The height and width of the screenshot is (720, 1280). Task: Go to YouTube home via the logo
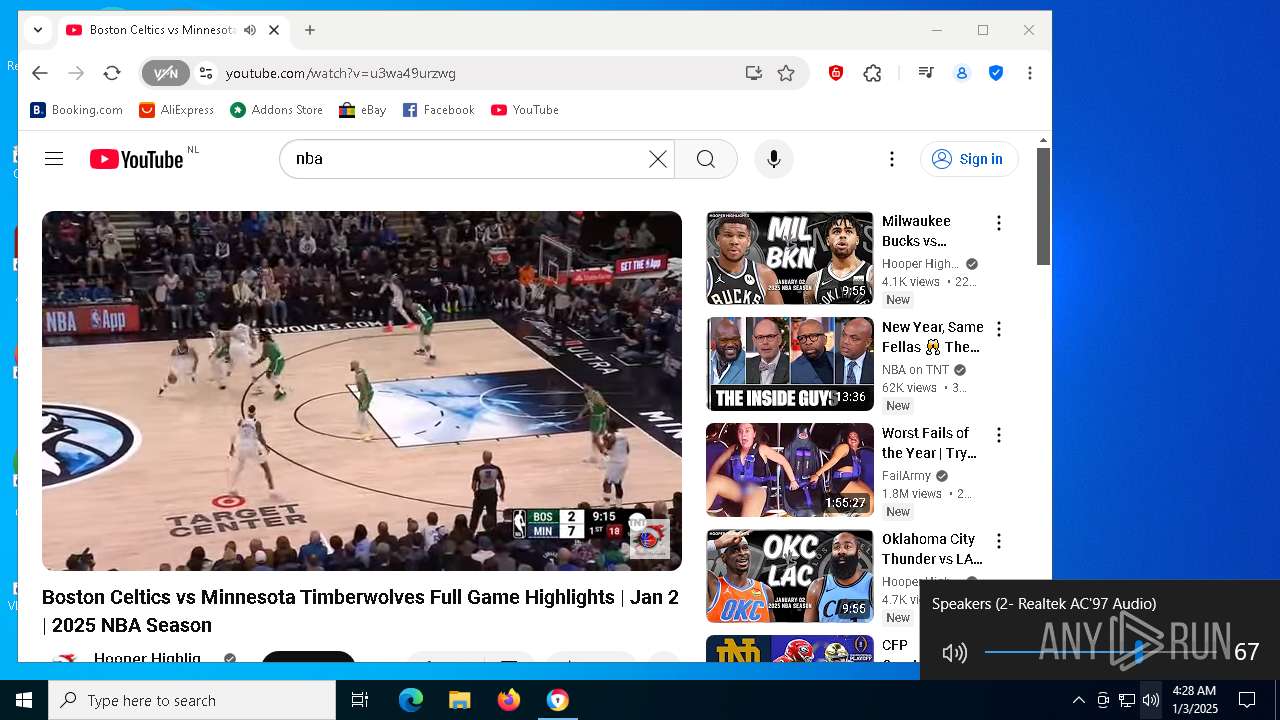[x=137, y=159]
